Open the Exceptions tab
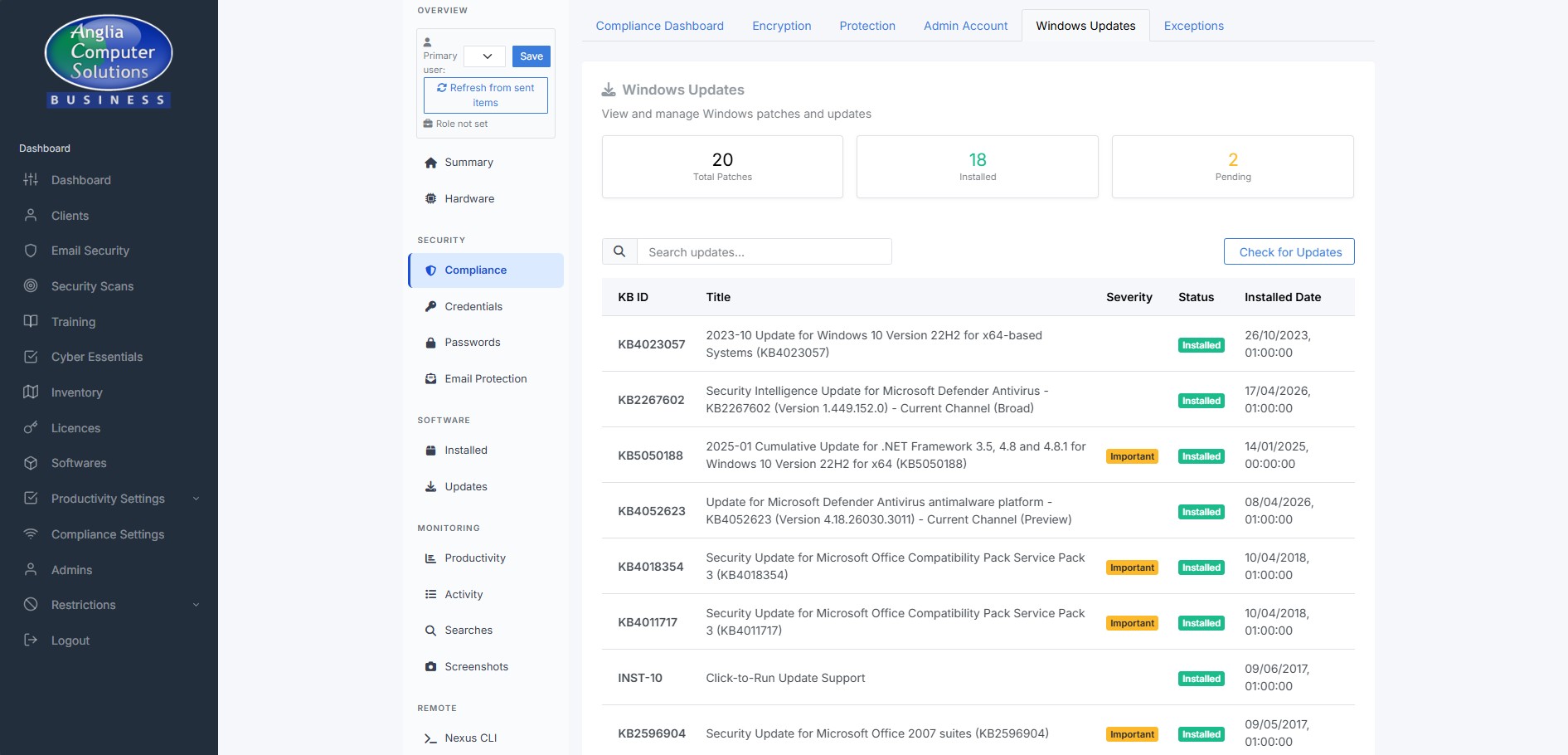1568x755 pixels. [1193, 26]
